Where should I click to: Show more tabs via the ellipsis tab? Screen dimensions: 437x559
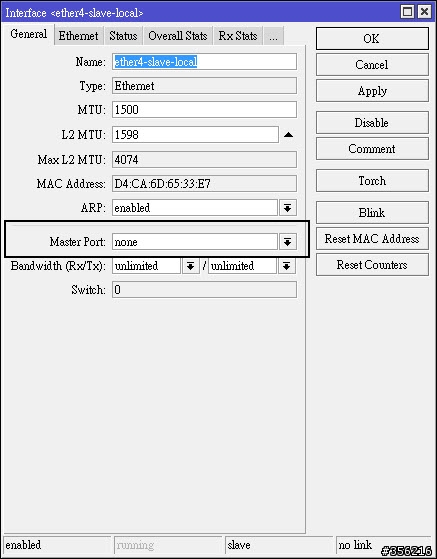click(x=273, y=36)
